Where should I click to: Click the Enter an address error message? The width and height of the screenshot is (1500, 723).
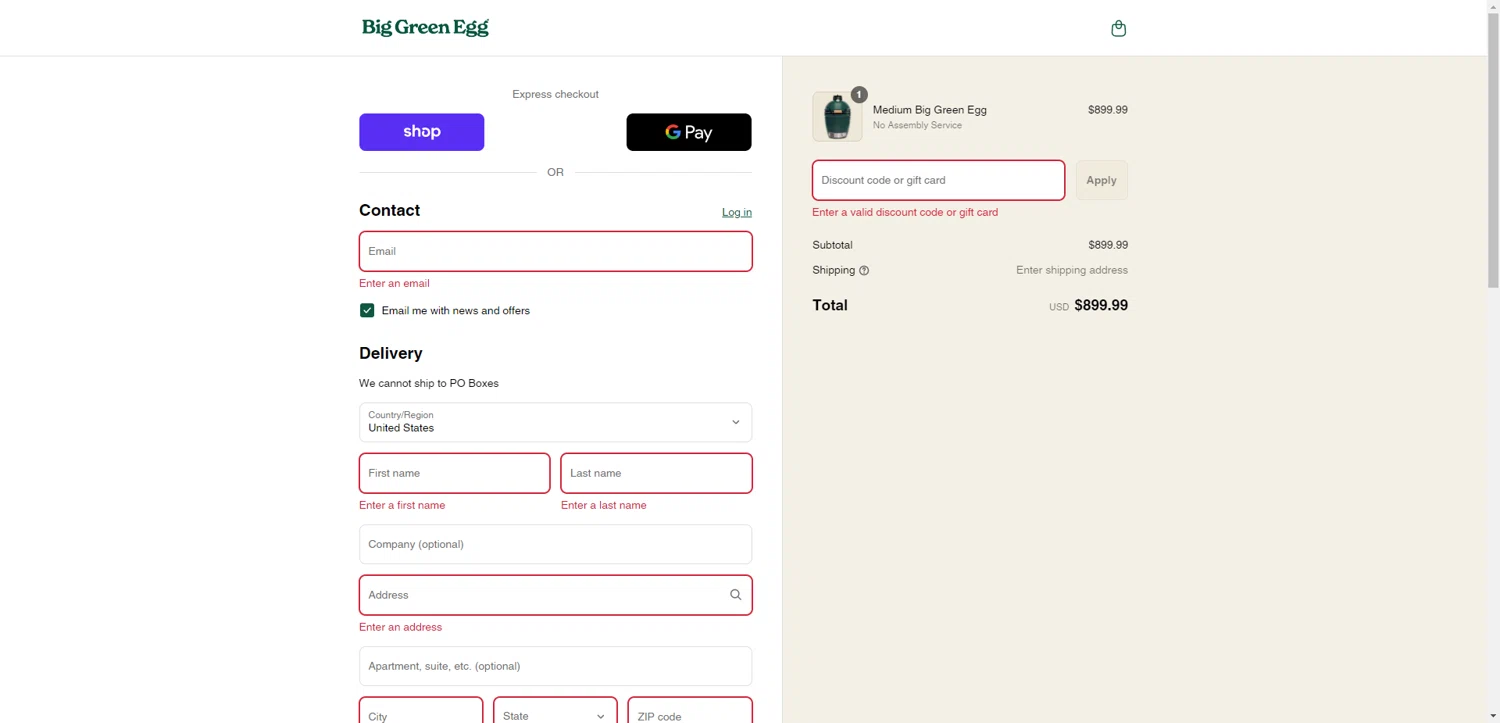coord(400,627)
